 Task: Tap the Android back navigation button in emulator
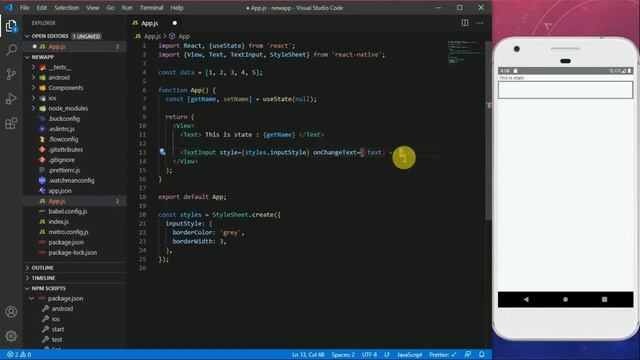coord(526,299)
